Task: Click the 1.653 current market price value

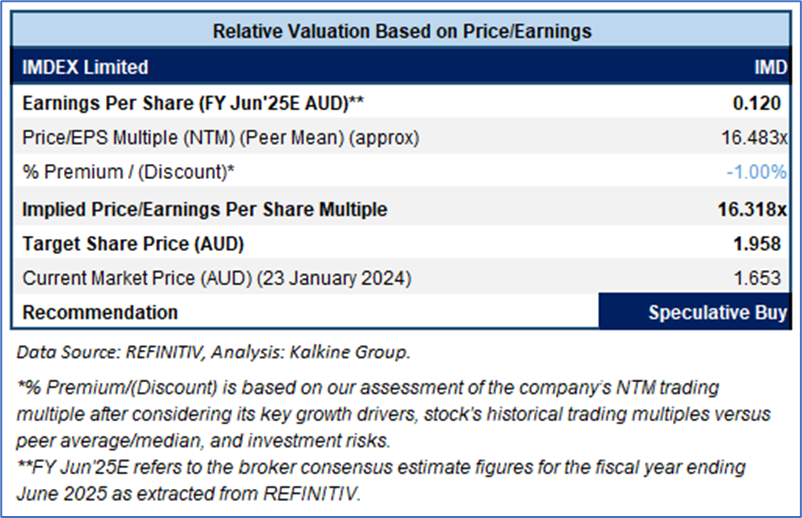Action: [766, 279]
